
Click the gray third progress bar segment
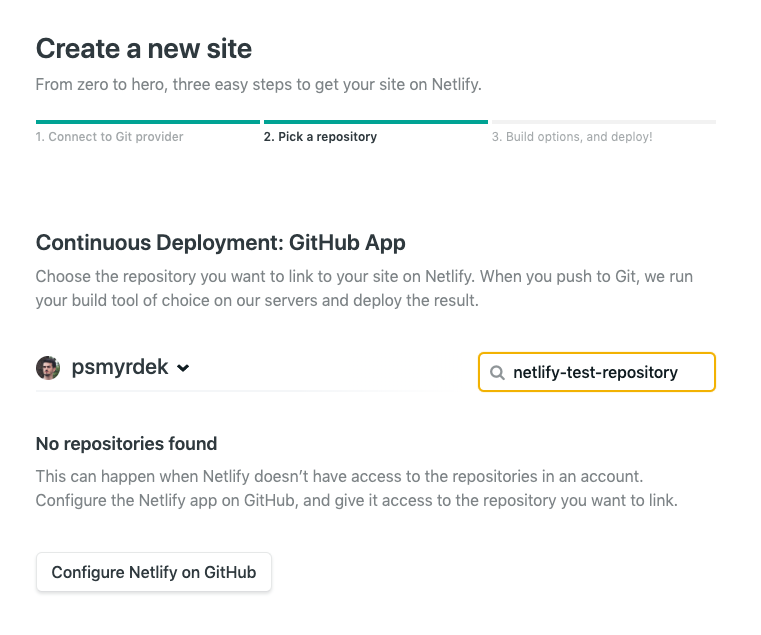coord(604,122)
